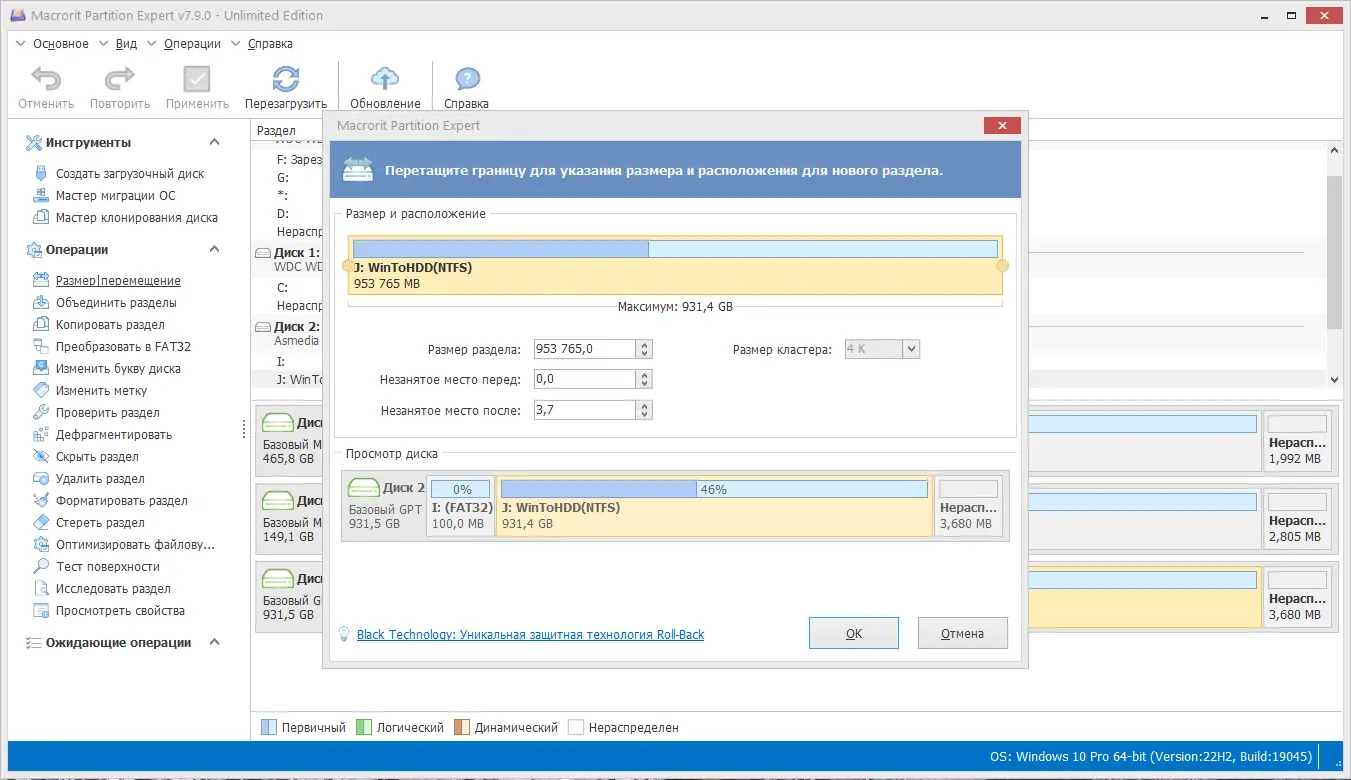Increase Размер раздела with its up arrow
This screenshot has height=780, width=1351.
point(645,345)
